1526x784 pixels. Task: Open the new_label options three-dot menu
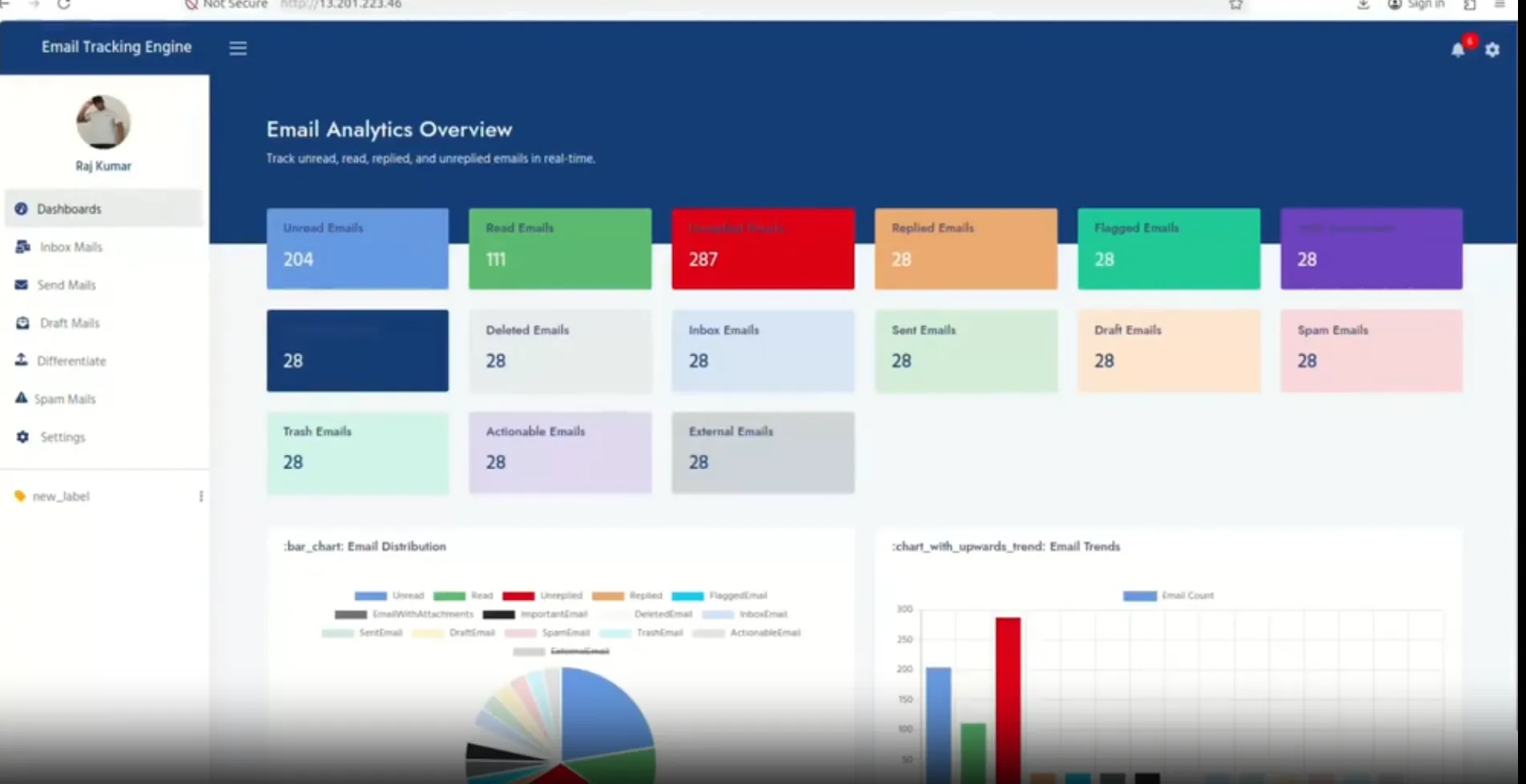pos(201,497)
